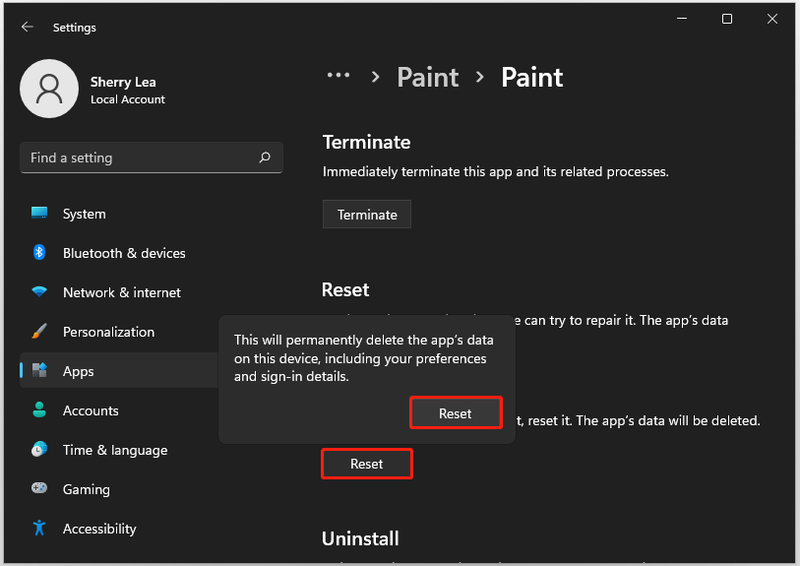The width and height of the screenshot is (800, 566).
Task: Expand the breadcrumb ellipsis menu
Action: (338, 76)
